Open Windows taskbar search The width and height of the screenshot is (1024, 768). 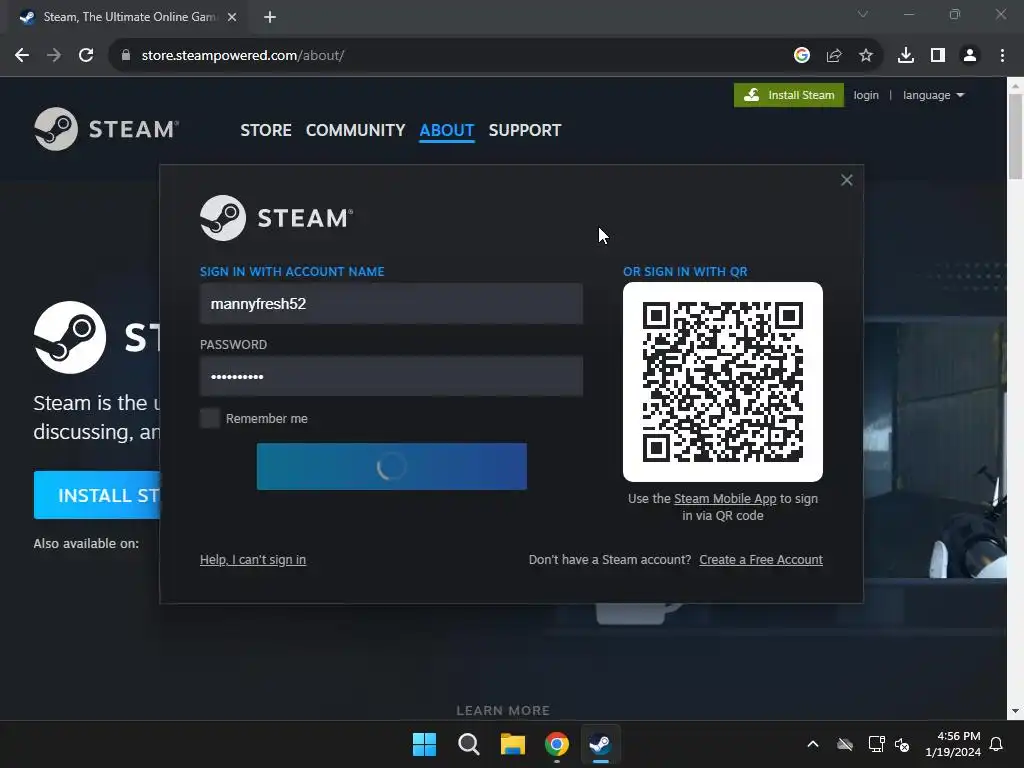point(468,744)
